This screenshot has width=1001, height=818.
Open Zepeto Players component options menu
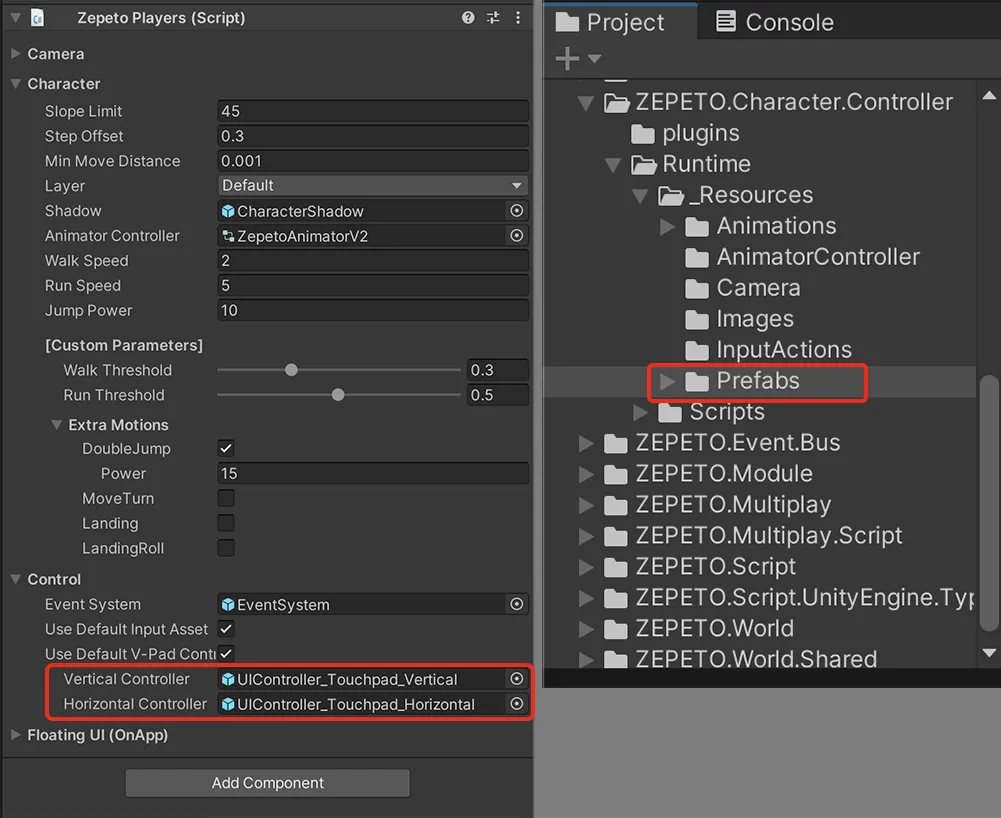point(518,18)
